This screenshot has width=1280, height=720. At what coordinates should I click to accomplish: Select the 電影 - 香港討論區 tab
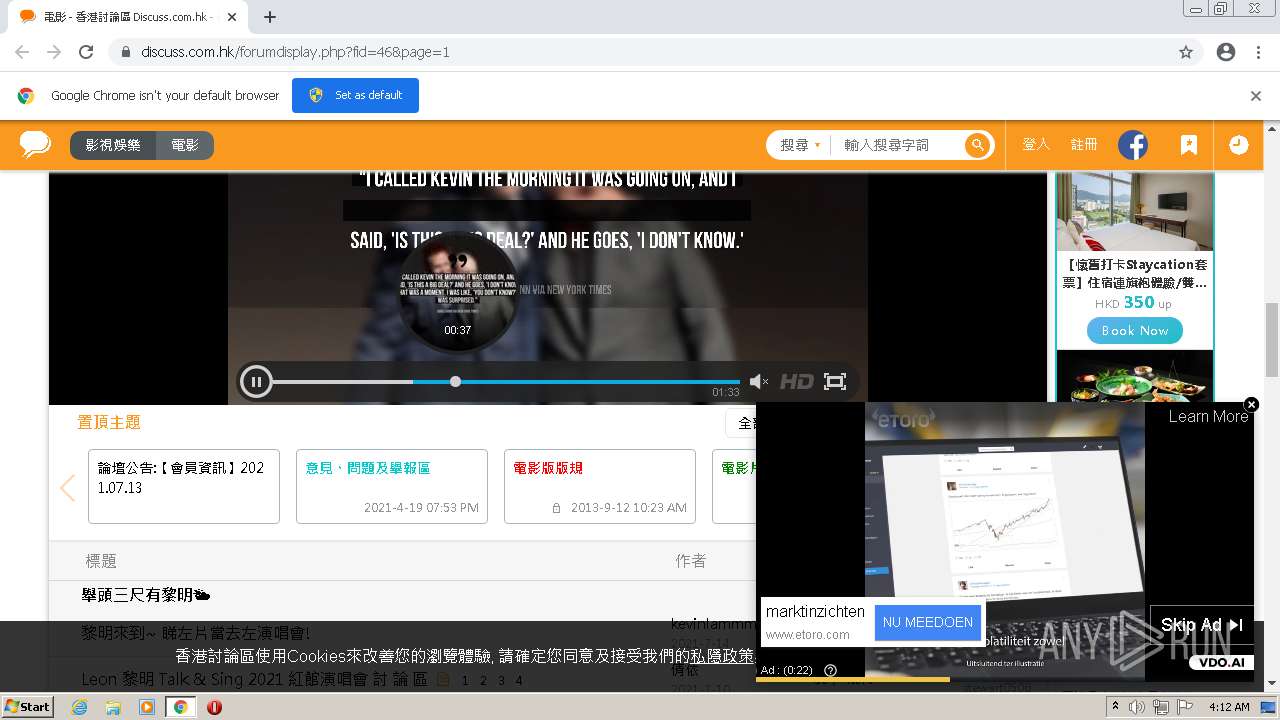pyautogui.click(x=127, y=17)
